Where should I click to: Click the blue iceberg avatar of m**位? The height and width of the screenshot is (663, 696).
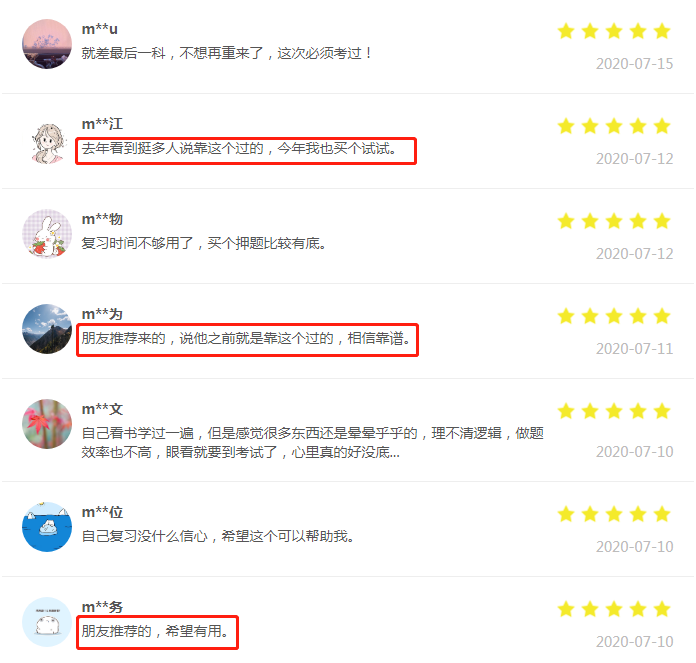47,527
